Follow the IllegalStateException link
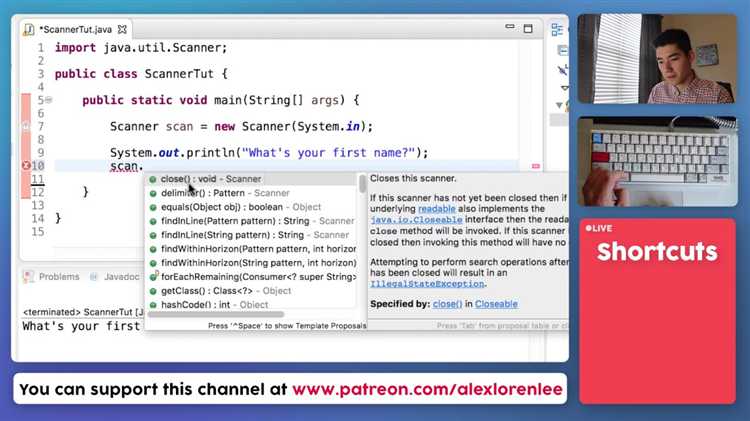 click(x=427, y=284)
